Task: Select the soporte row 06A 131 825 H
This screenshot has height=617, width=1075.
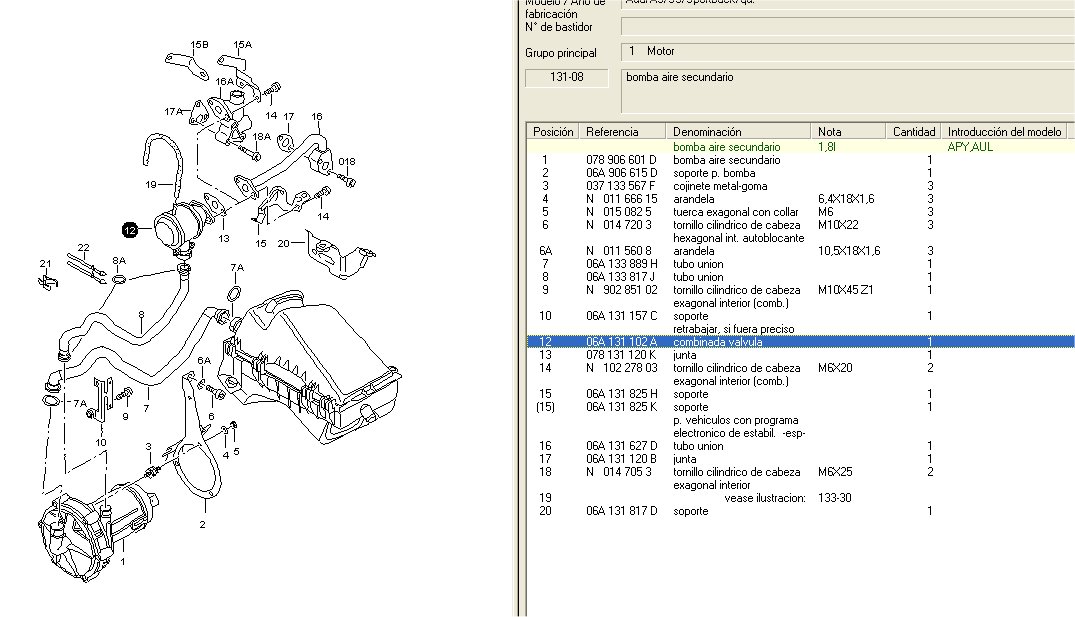Action: pyautogui.click(x=800, y=394)
